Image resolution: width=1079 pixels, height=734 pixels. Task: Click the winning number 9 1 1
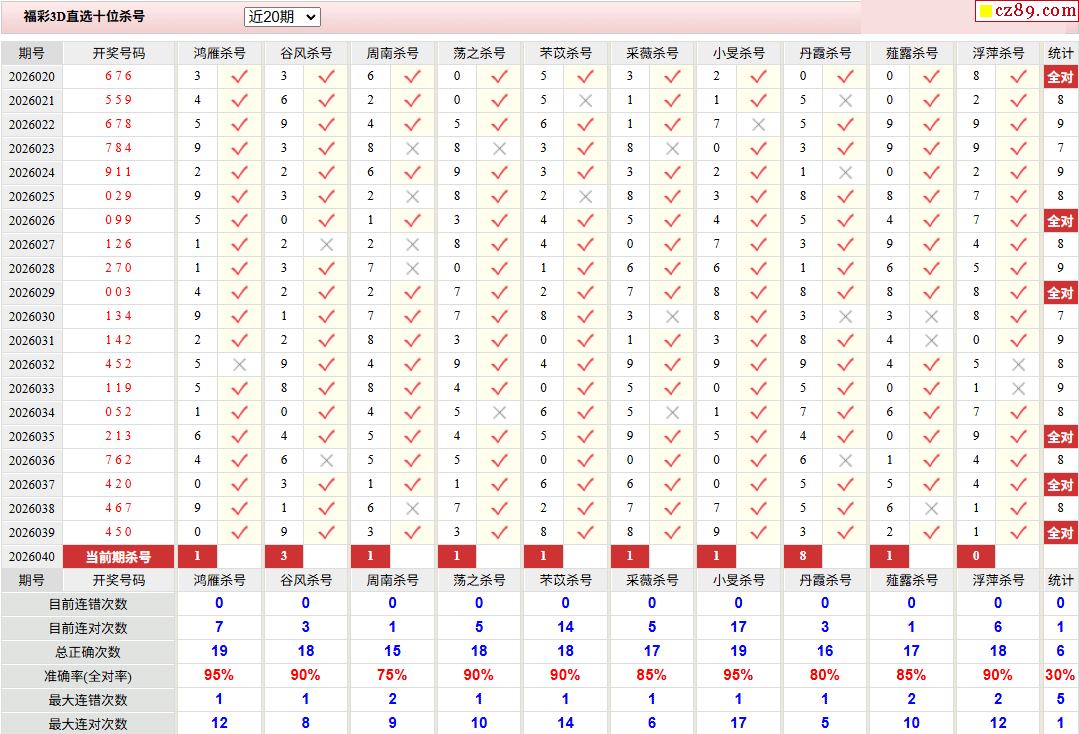tap(118, 172)
